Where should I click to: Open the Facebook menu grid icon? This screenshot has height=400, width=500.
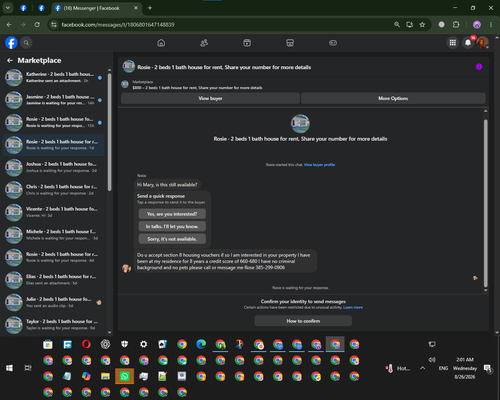coord(453,43)
